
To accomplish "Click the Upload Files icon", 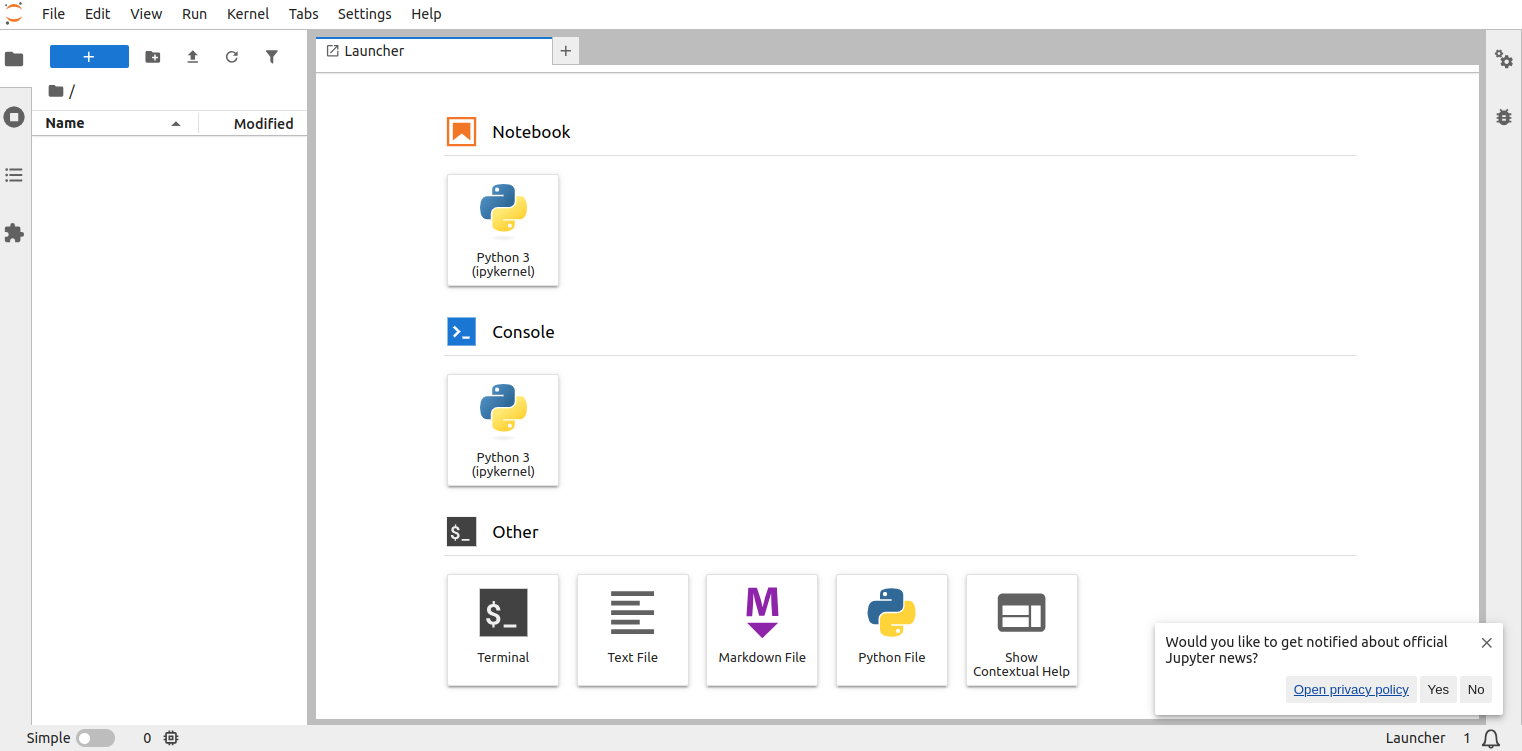I will 193,57.
